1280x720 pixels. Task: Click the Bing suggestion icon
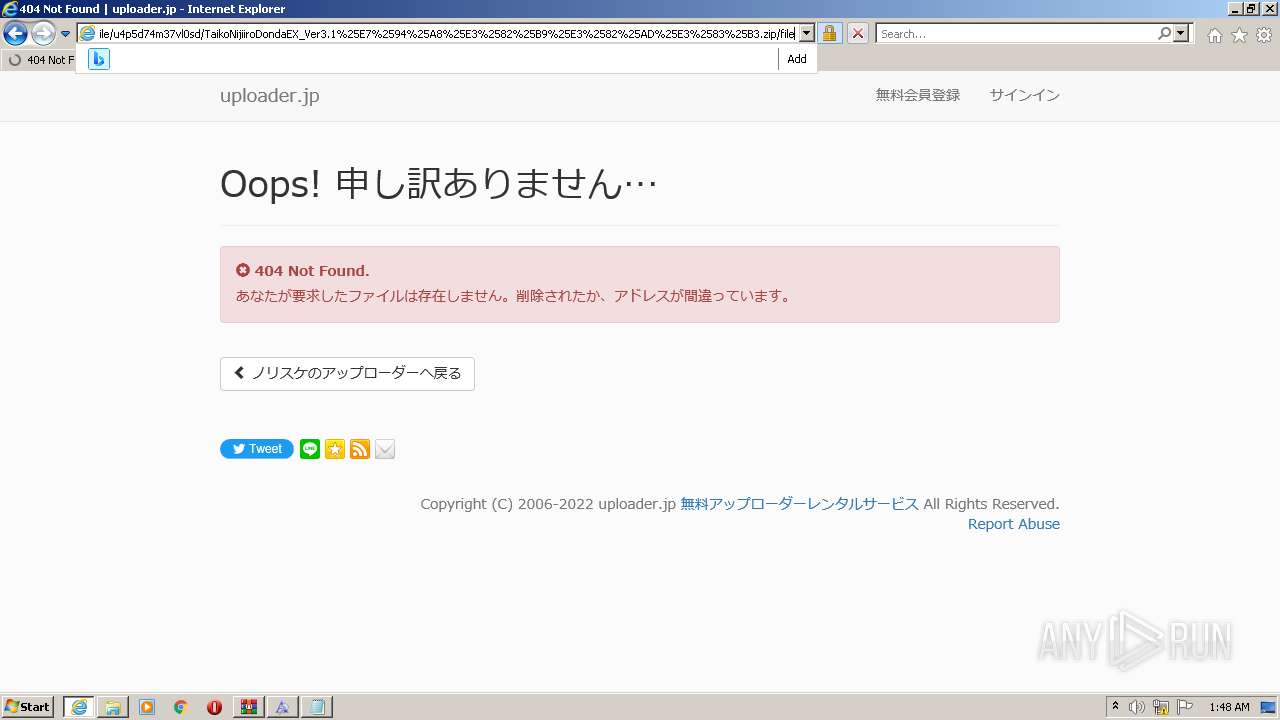tap(98, 59)
